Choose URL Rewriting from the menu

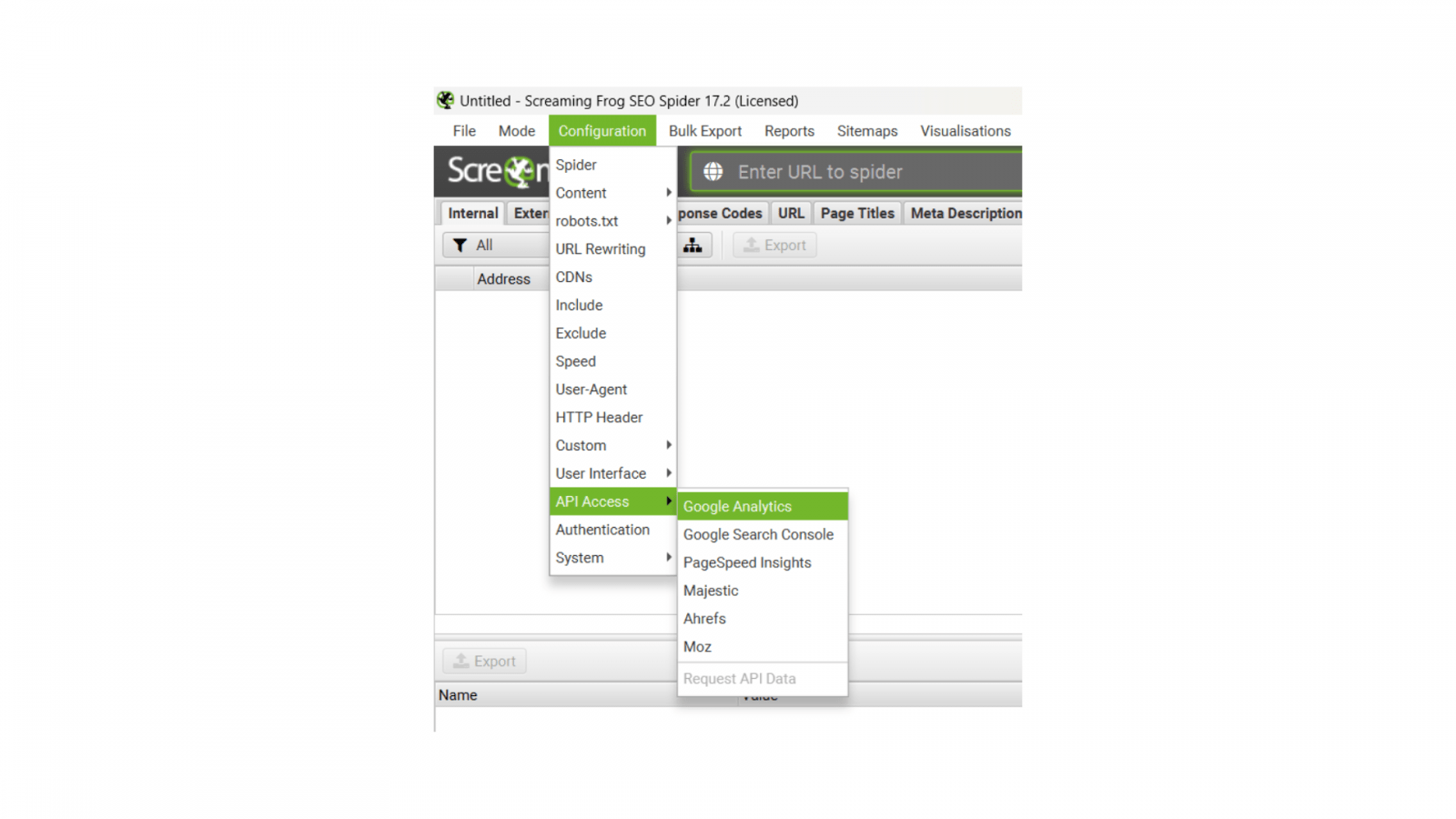(612, 249)
